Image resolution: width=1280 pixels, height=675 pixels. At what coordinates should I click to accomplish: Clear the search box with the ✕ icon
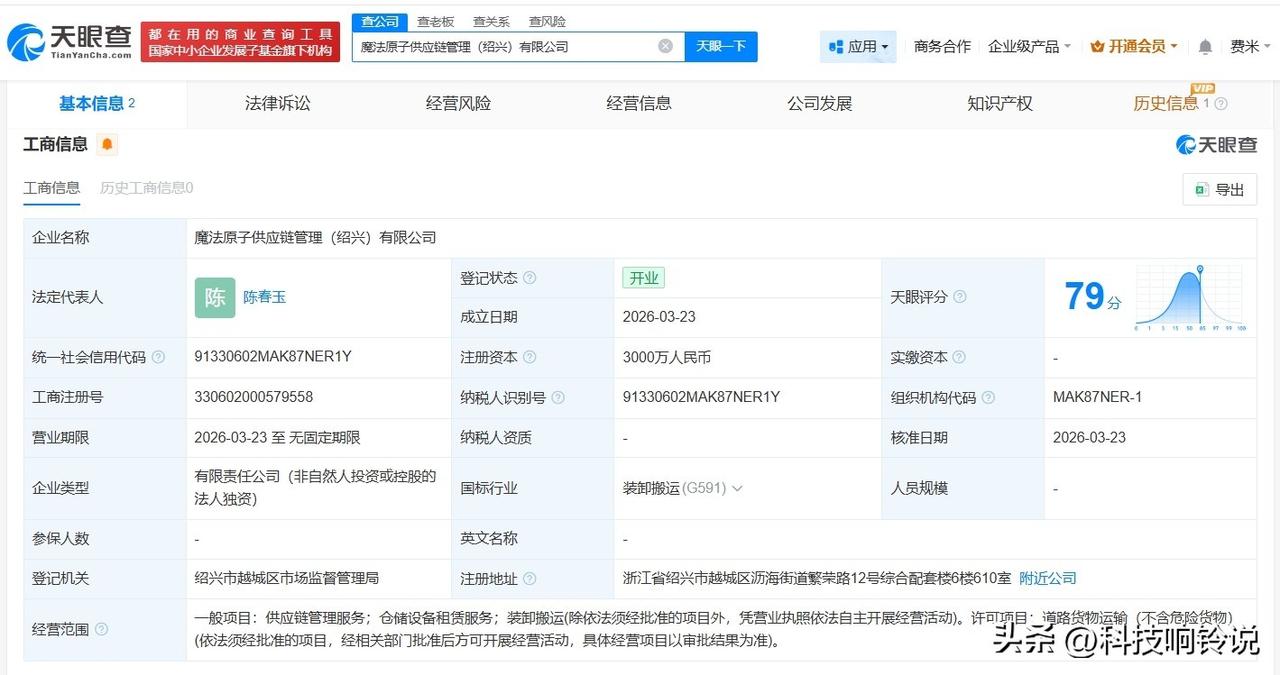click(x=664, y=46)
